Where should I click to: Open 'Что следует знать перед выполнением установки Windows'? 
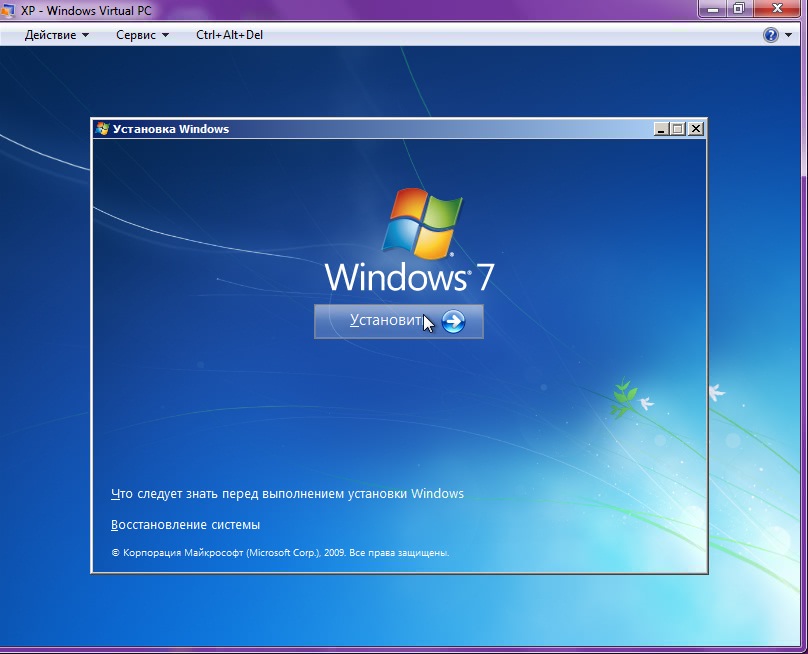tap(288, 494)
